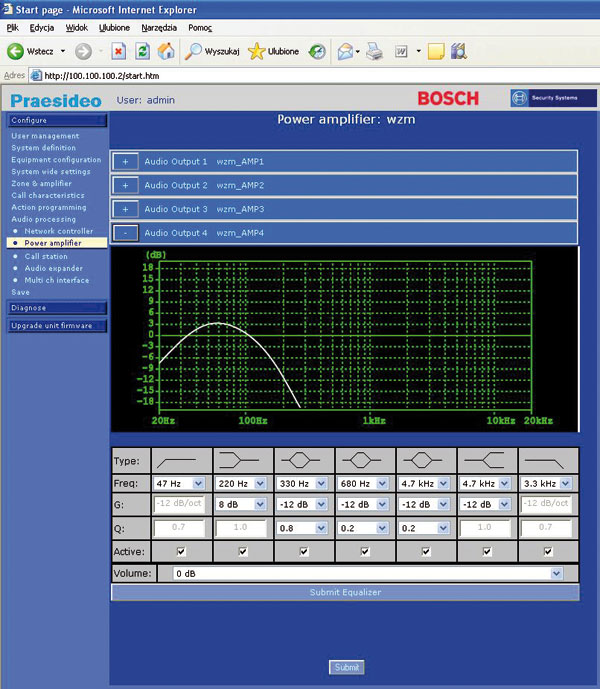Screen dimensions: 600x689
Task: Click the Mail envelope icon
Action: click(x=345, y=51)
